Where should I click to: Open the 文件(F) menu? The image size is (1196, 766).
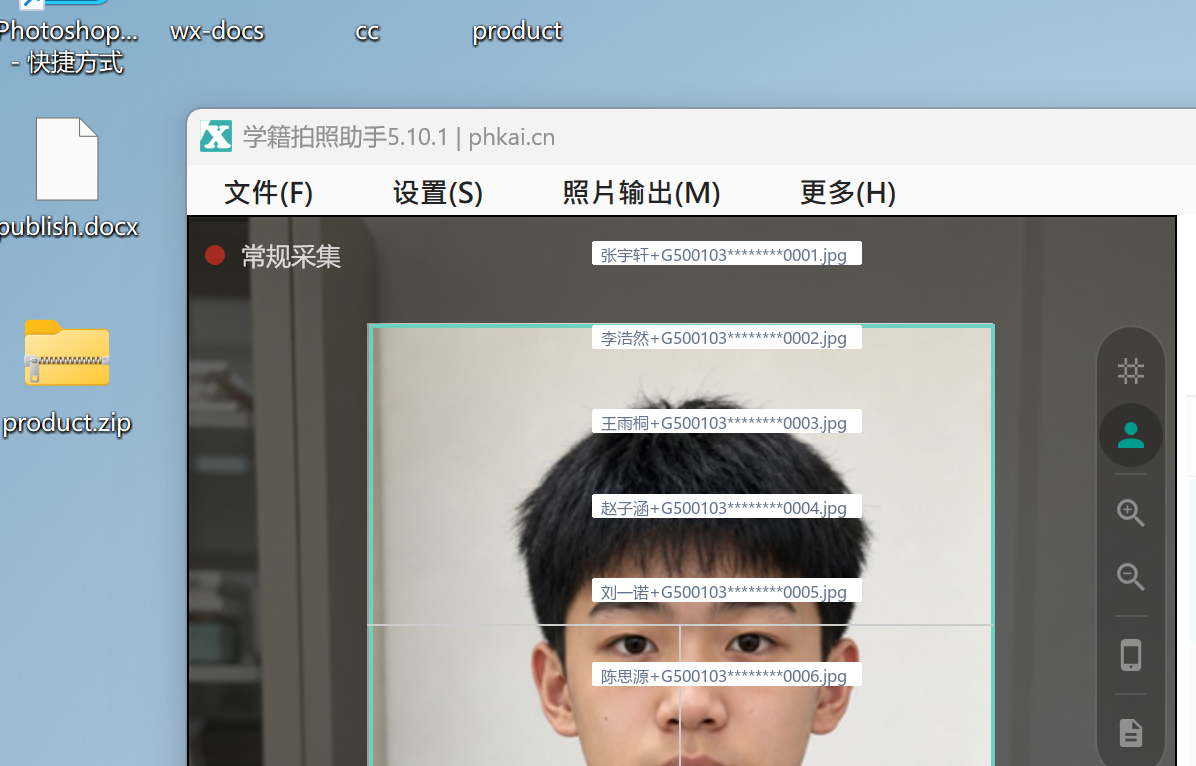point(268,192)
